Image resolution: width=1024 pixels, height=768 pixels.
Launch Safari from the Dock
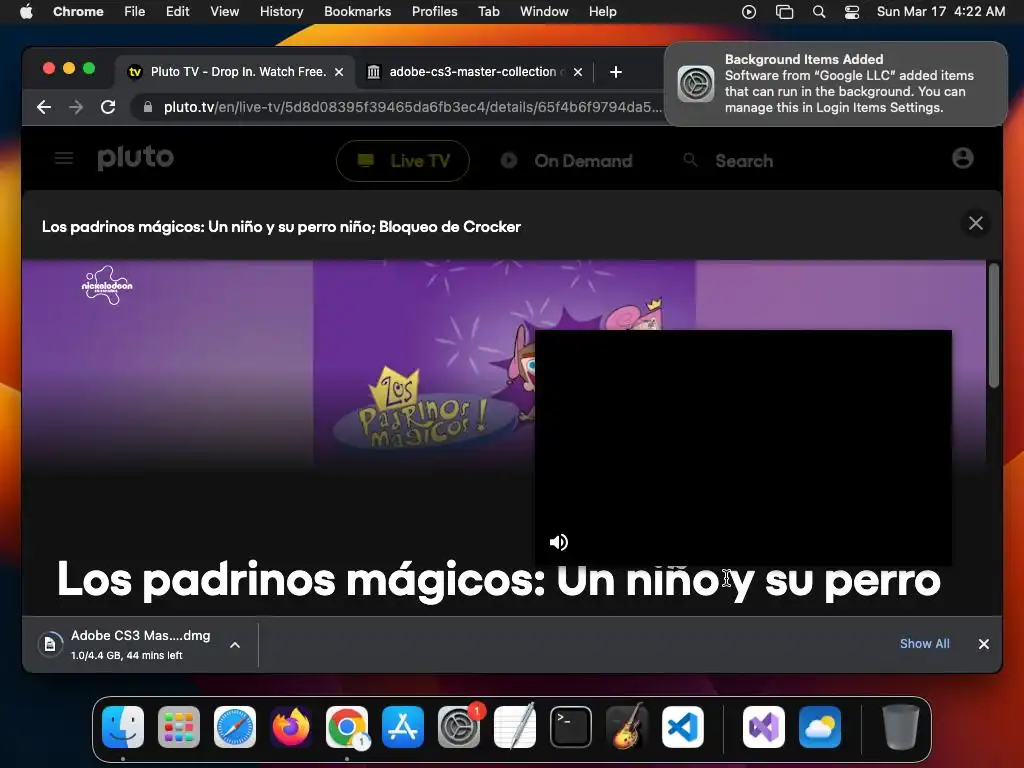click(x=235, y=727)
